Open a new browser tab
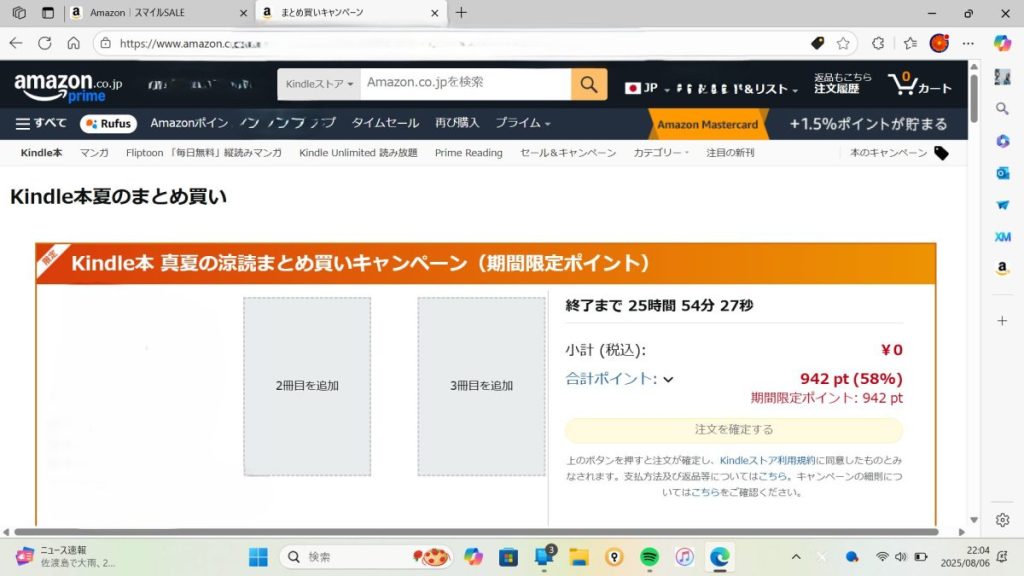This screenshot has height=576, width=1024. click(x=461, y=12)
